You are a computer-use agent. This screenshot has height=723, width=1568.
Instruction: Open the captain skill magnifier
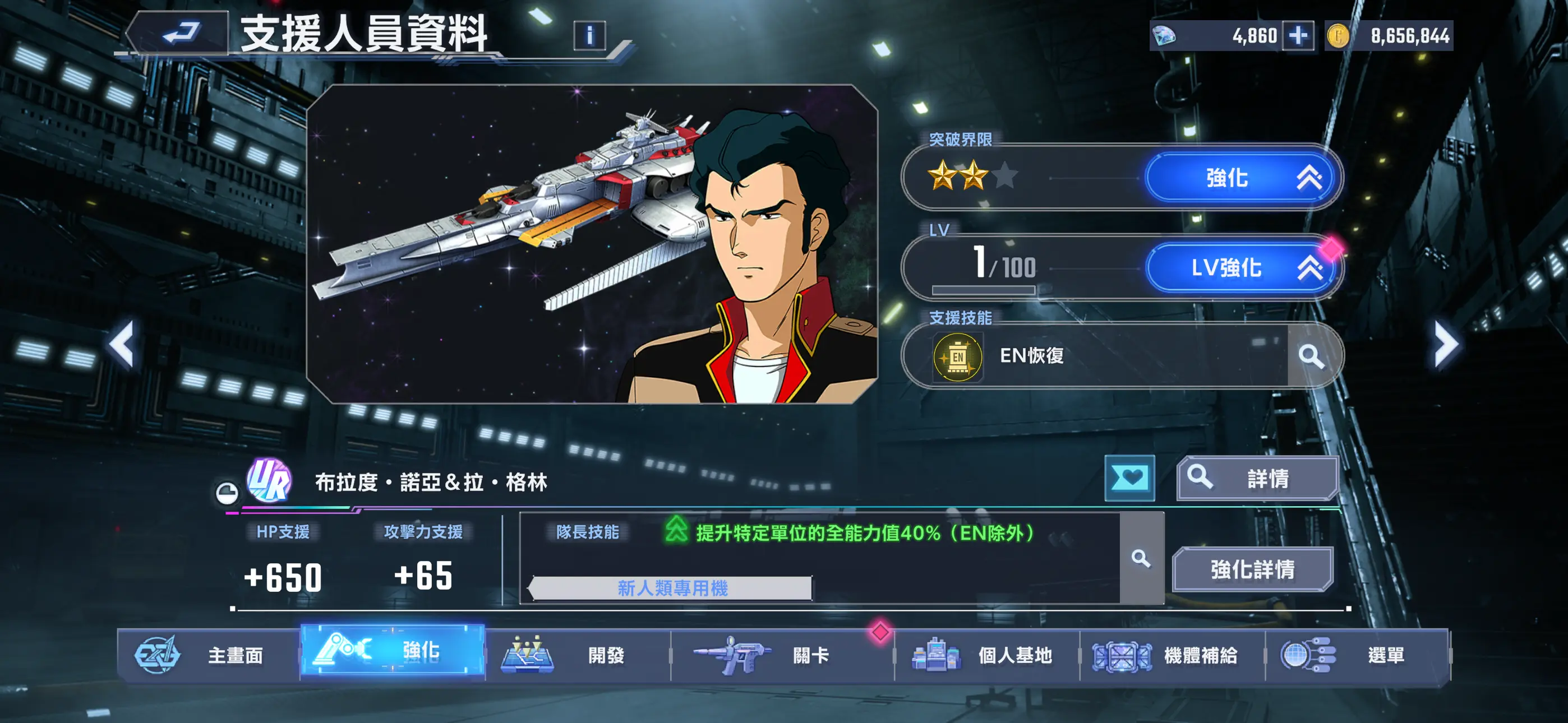click(x=1141, y=558)
